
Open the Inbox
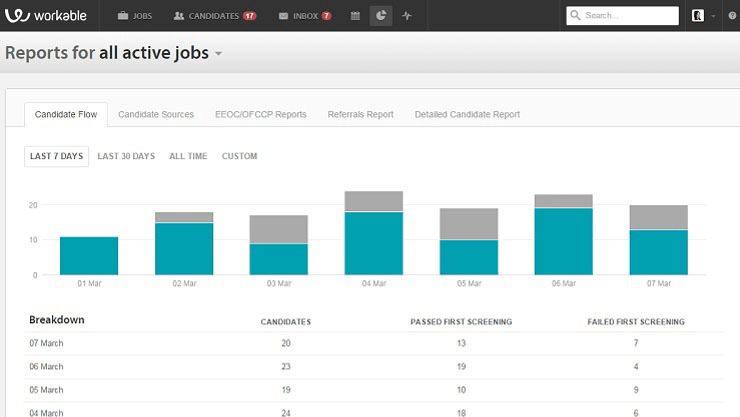298,16
